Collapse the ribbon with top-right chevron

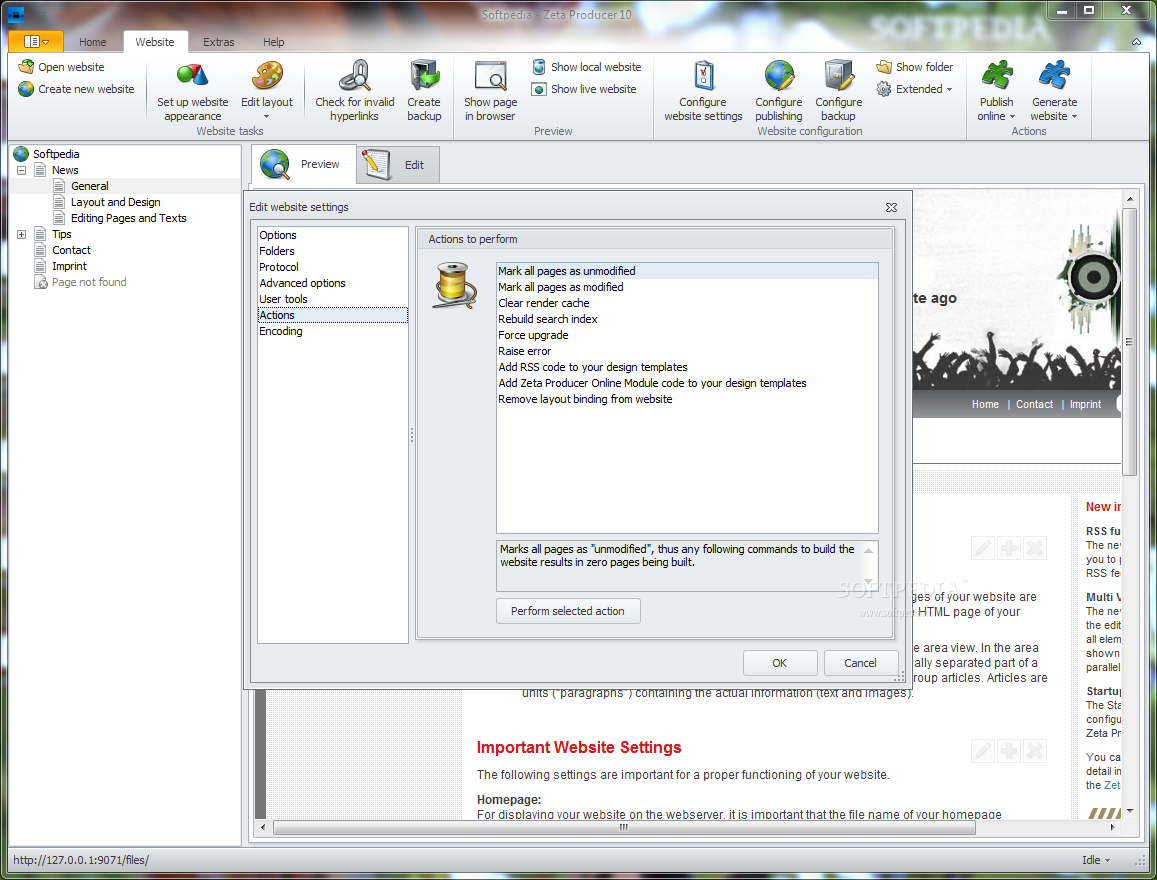click(1136, 42)
